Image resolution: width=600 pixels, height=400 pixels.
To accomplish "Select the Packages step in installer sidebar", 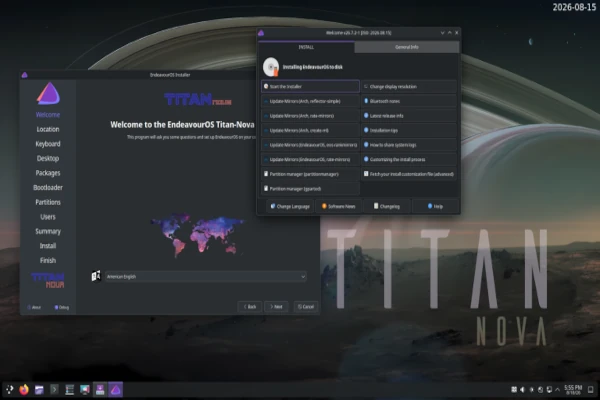I will [48, 173].
